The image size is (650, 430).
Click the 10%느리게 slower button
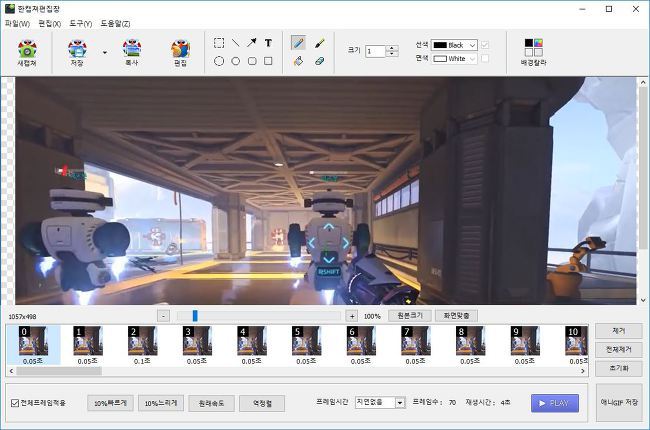(161, 403)
